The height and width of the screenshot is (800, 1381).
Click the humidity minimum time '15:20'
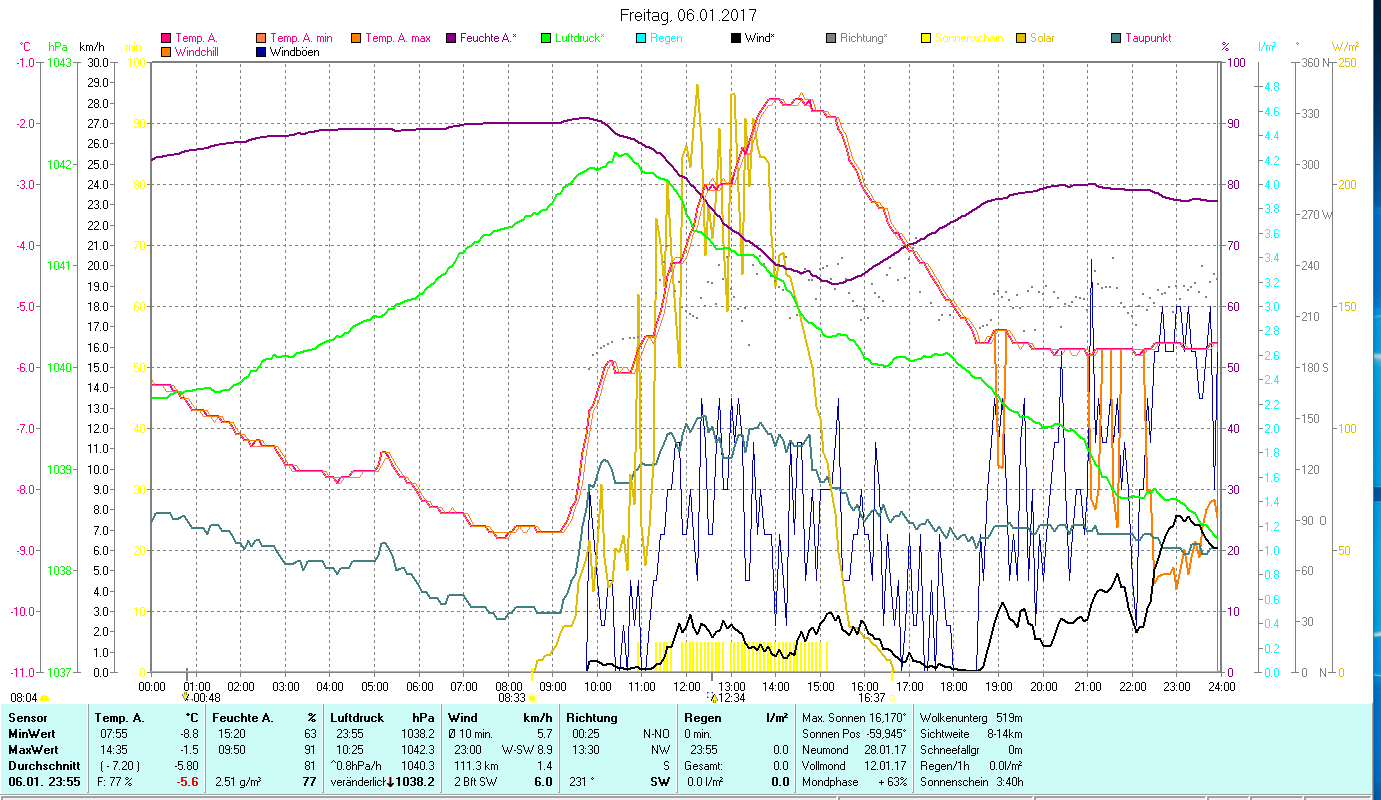[232, 734]
